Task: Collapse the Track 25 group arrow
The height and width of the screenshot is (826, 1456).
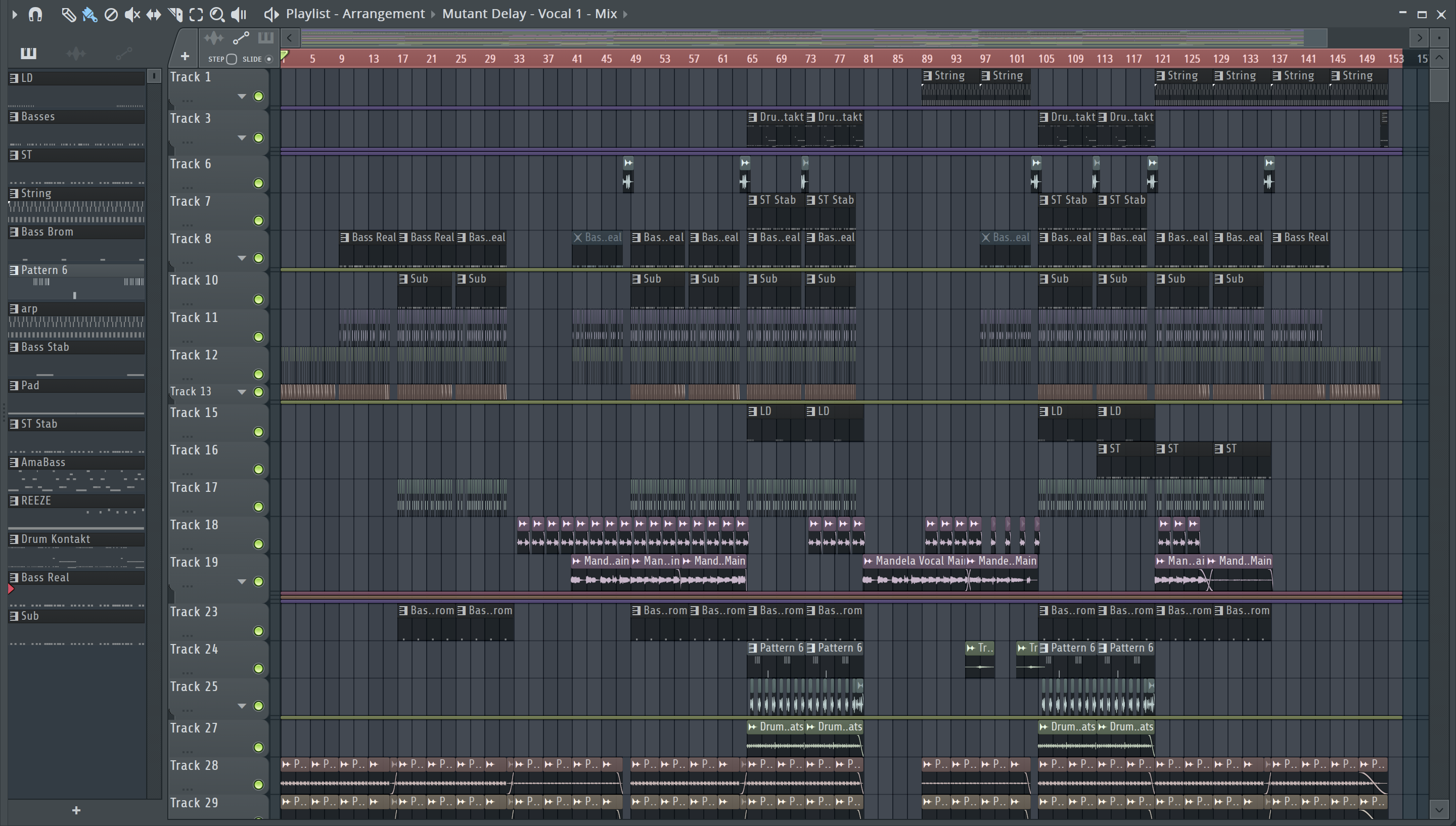Action: click(x=242, y=706)
